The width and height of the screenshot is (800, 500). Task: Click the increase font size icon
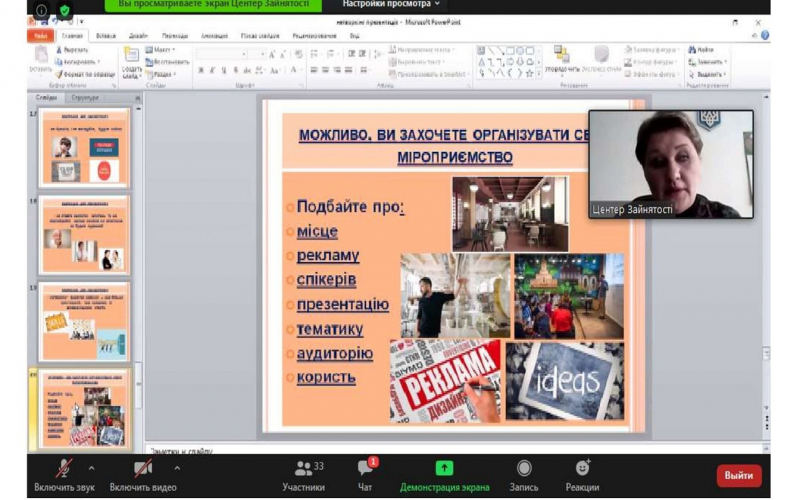(x=272, y=54)
